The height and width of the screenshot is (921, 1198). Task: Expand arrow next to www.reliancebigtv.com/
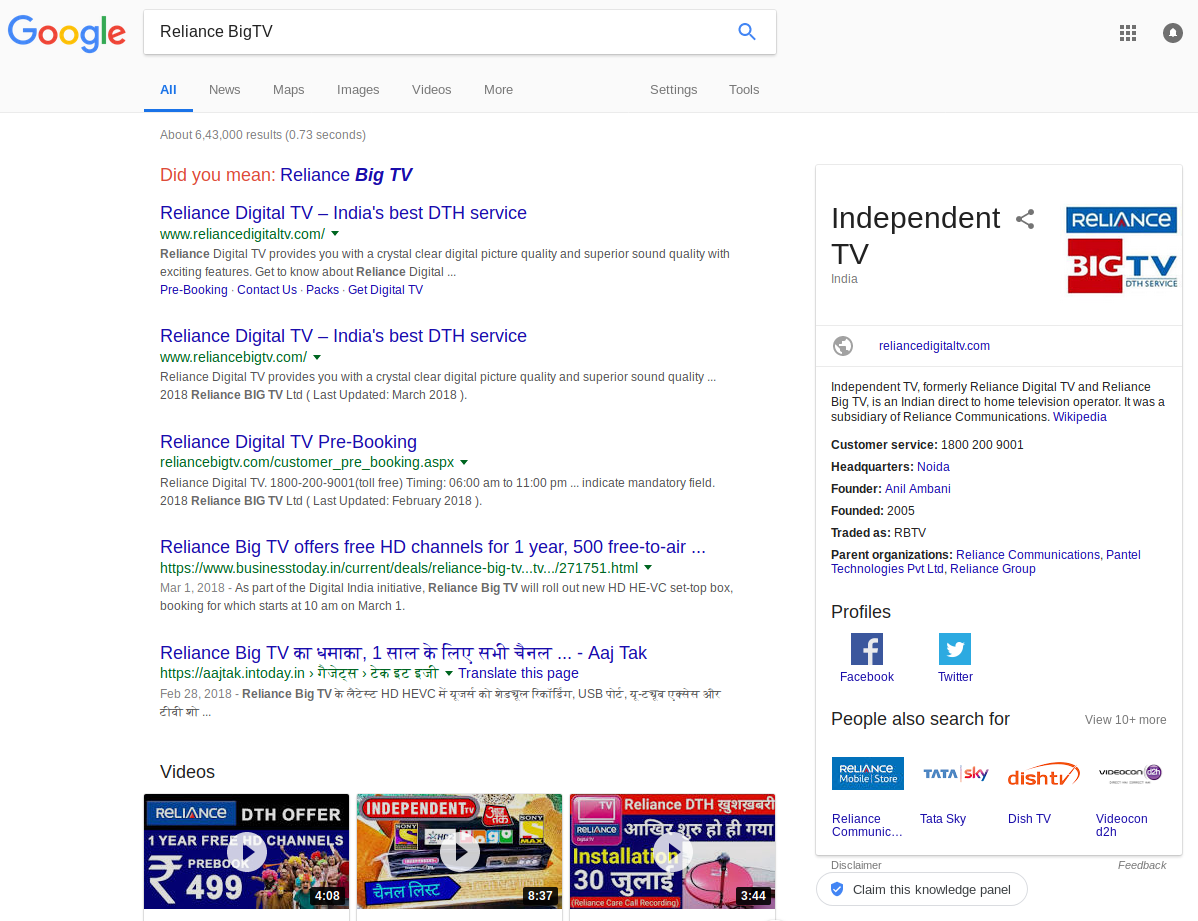pyautogui.click(x=317, y=357)
